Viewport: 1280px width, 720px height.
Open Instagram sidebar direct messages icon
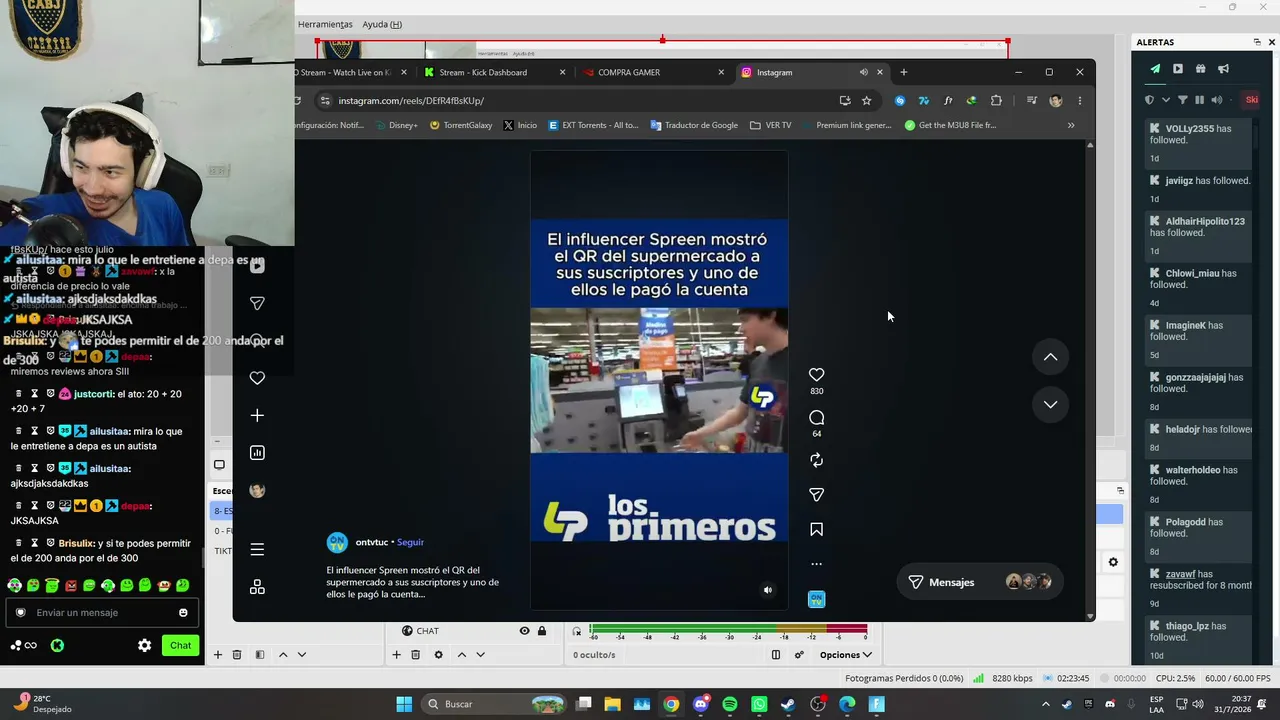[x=257, y=303]
